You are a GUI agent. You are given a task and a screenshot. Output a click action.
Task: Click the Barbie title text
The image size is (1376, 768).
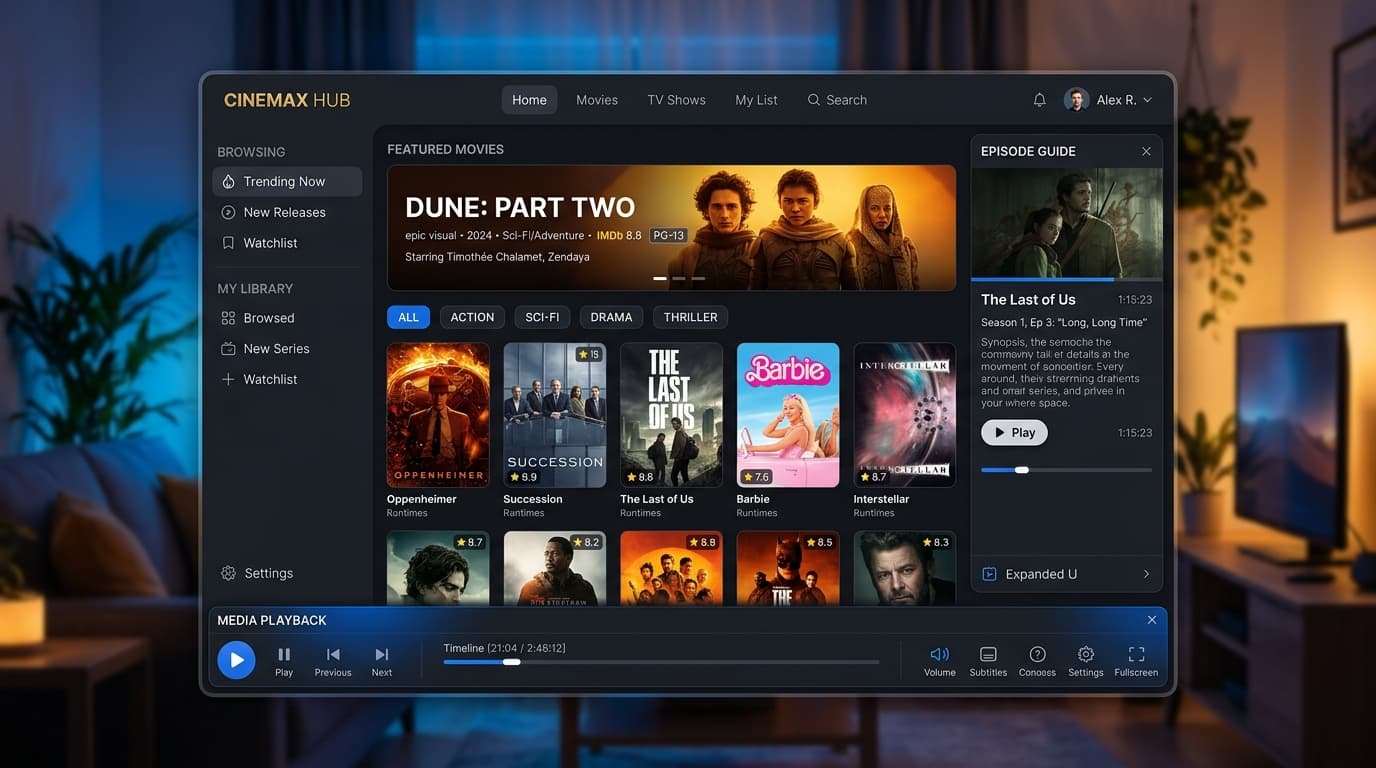[753, 499]
